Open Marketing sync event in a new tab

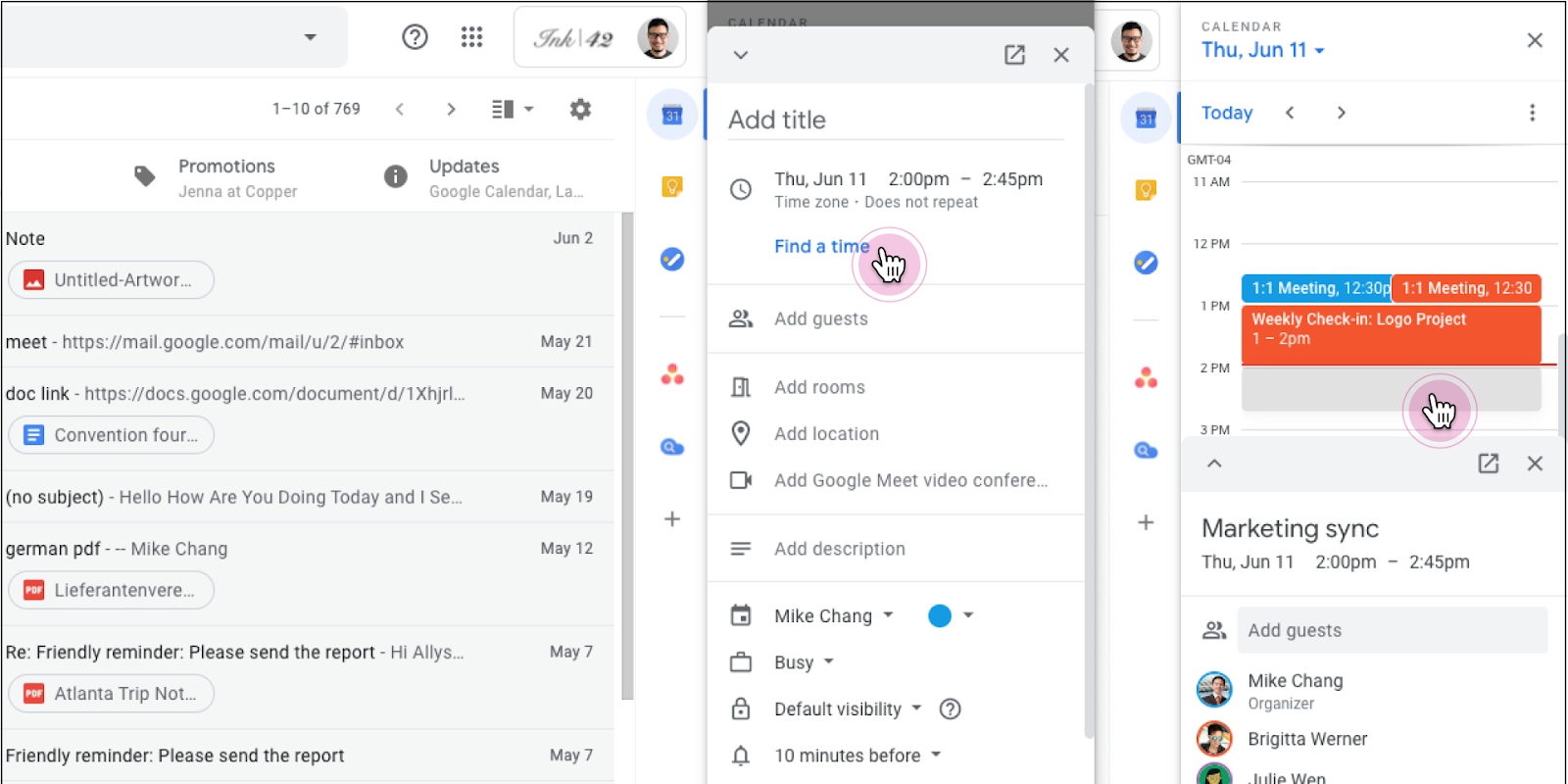(1488, 464)
